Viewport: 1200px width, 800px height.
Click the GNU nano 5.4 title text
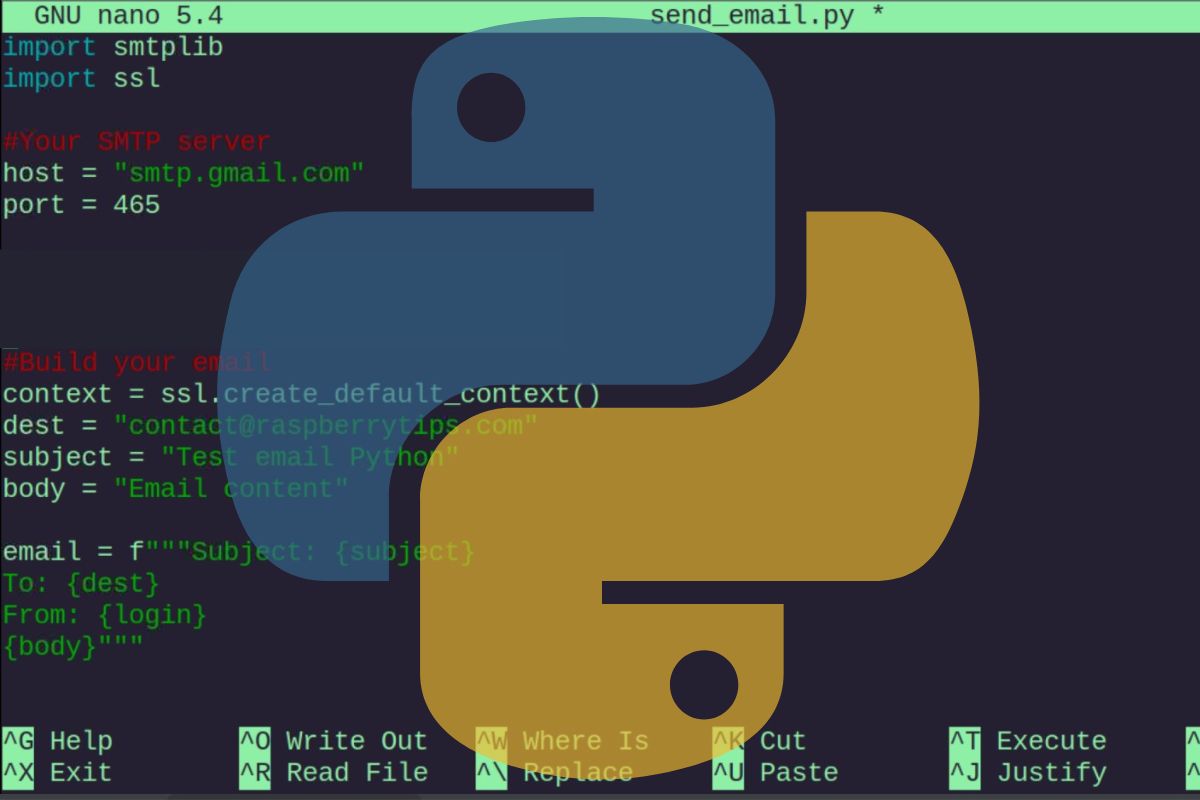128,16
